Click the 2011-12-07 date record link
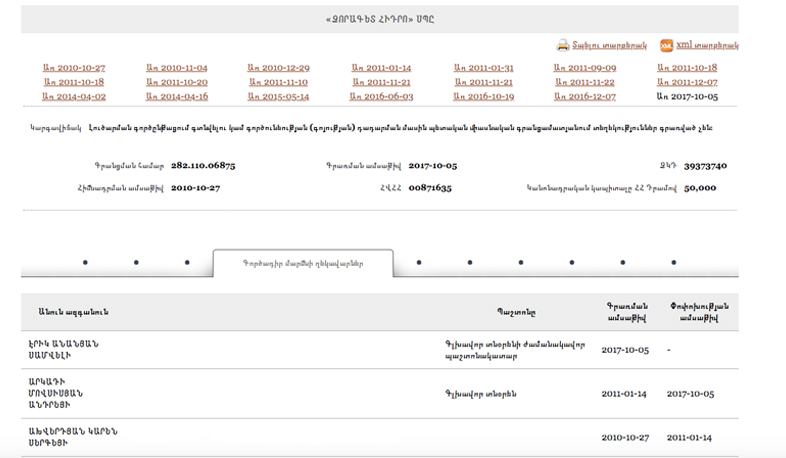 pyautogui.click(x=687, y=82)
